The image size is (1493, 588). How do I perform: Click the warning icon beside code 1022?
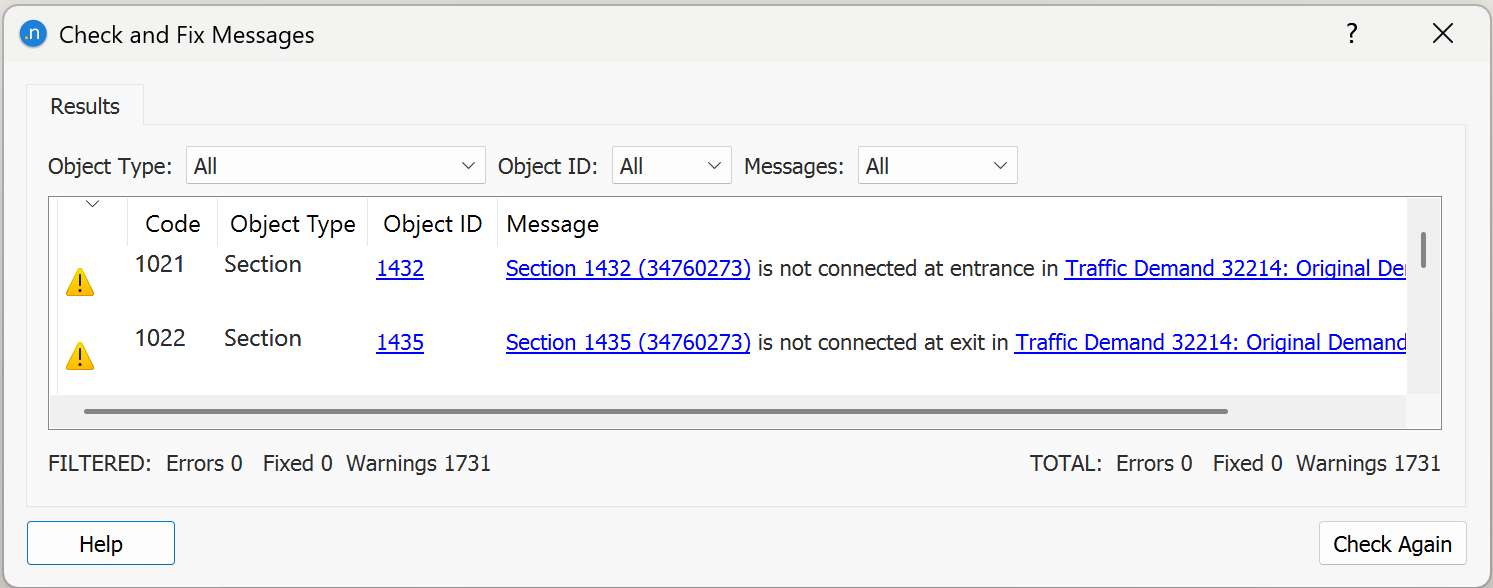[x=80, y=355]
